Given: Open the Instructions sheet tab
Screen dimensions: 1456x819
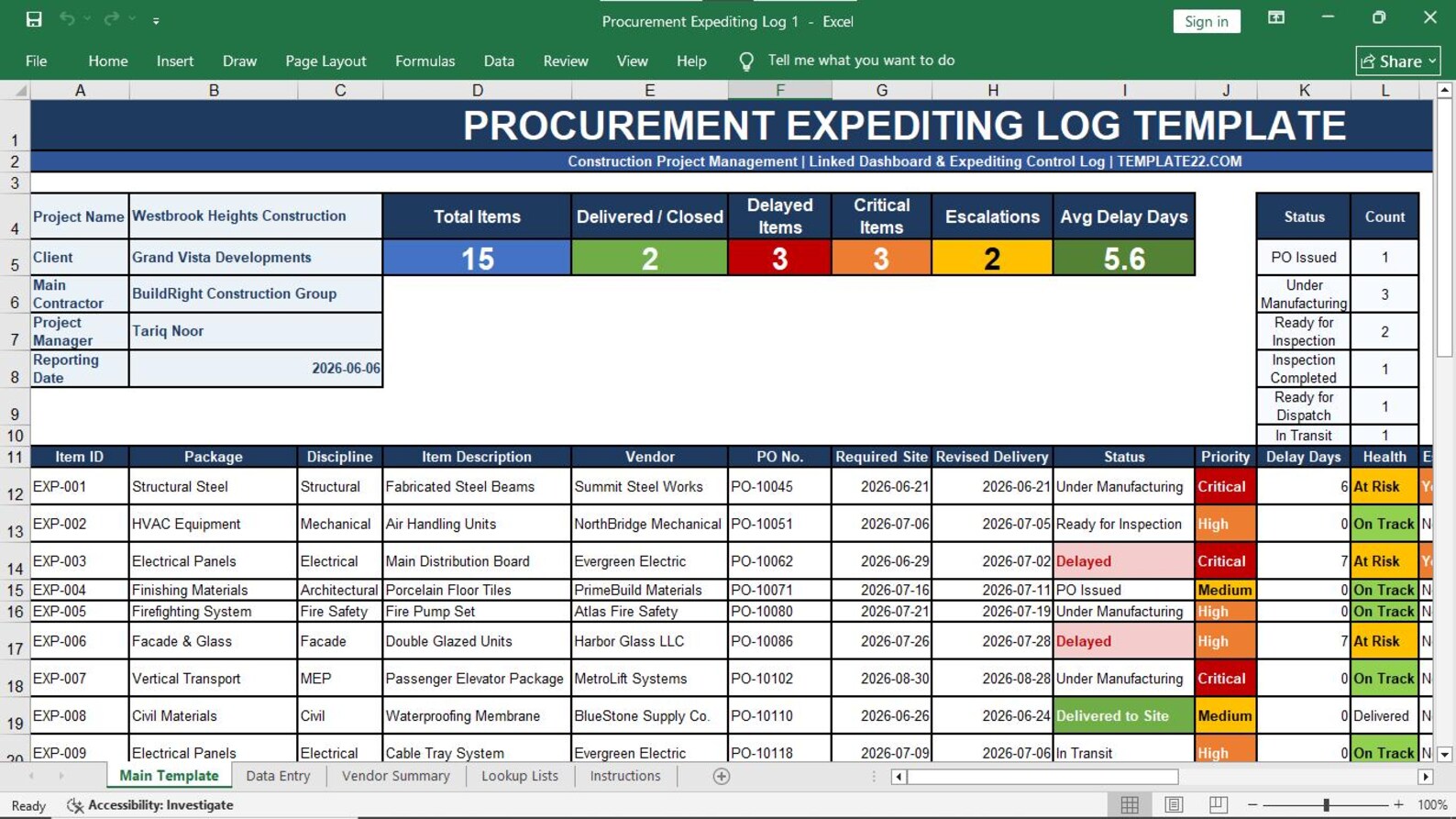Looking at the screenshot, I should pos(625,776).
